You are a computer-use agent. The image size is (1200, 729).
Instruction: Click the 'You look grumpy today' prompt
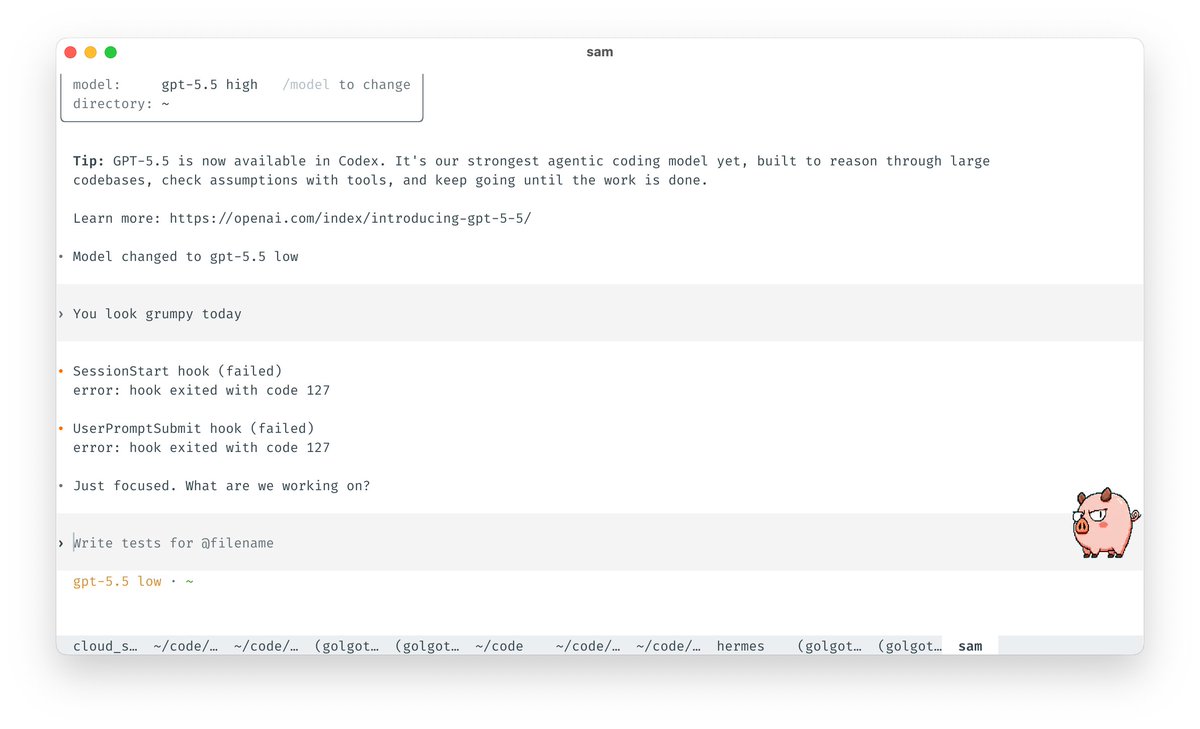(x=157, y=314)
